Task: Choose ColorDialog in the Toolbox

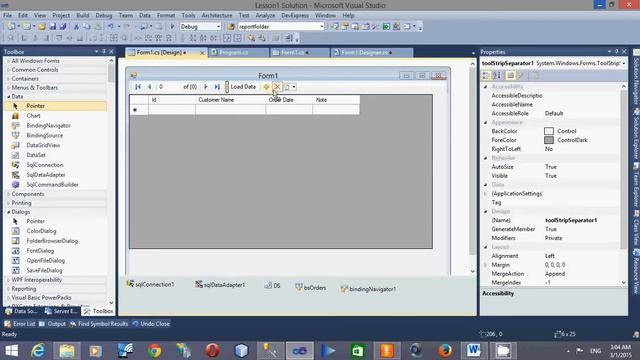Action: tap(41, 231)
